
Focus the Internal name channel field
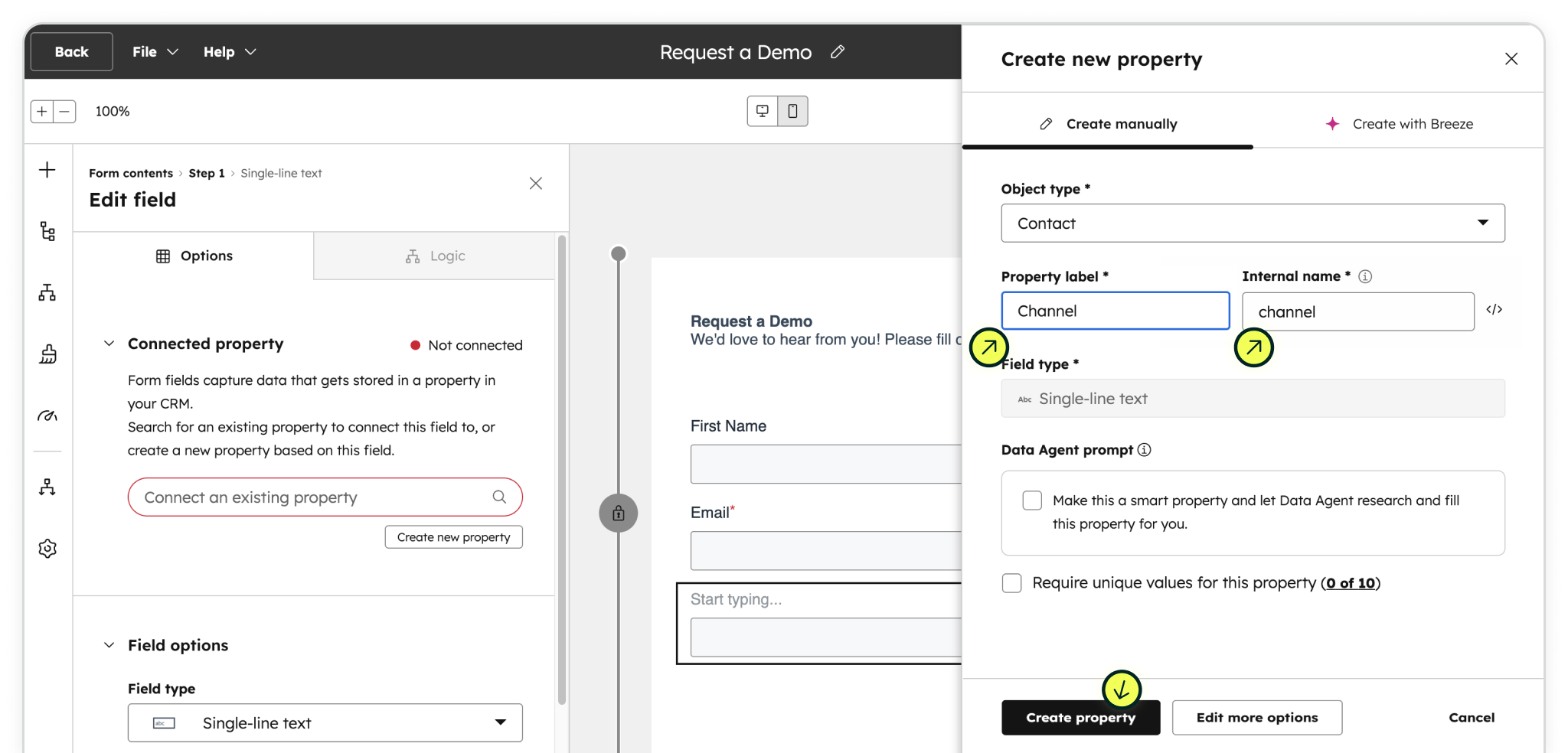pos(1358,311)
